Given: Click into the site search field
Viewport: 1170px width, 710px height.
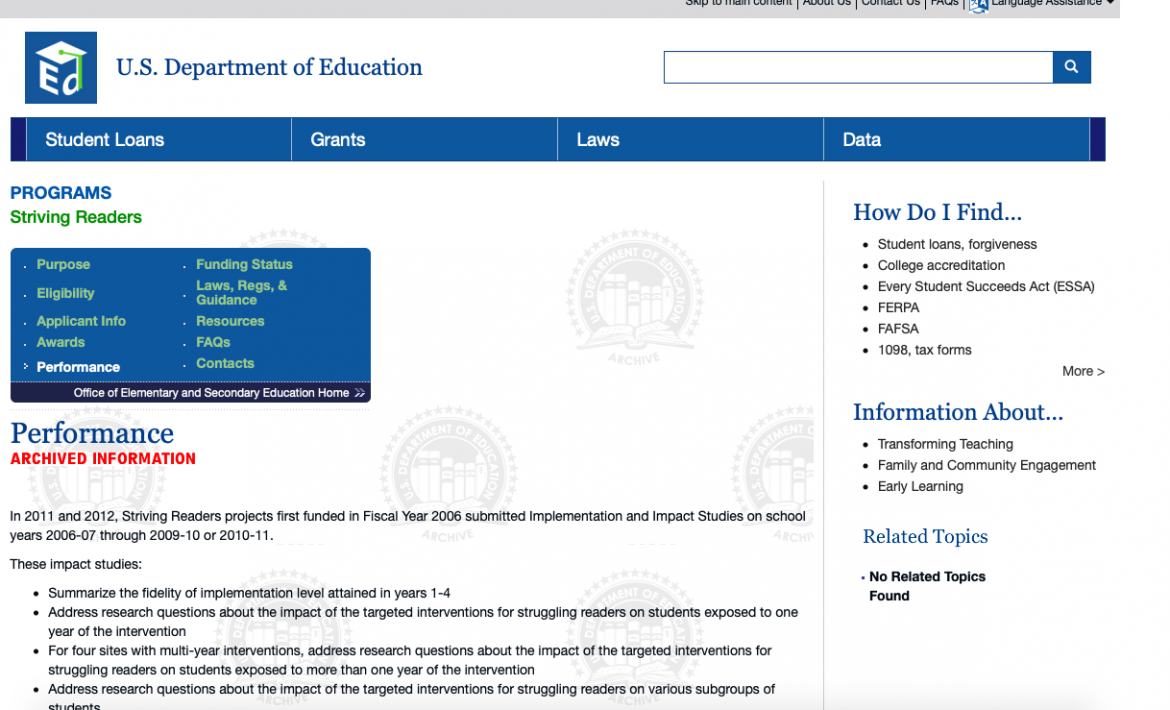Looking at the screenshot, I should pos(858,67).
